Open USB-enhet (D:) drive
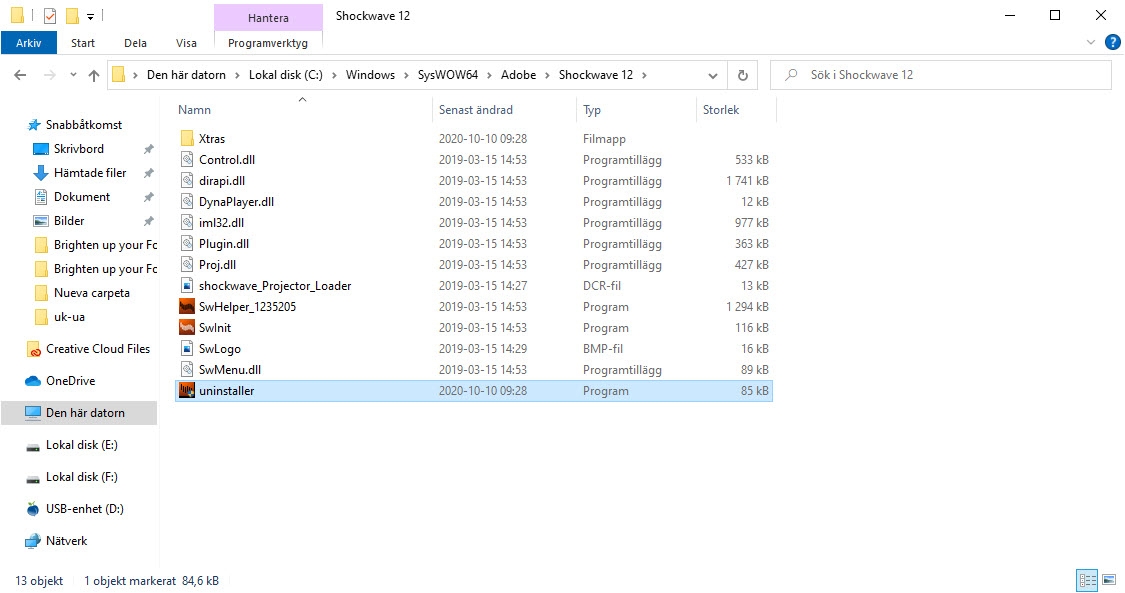This screenshot has width=1125, height=593. click(75, 509)
